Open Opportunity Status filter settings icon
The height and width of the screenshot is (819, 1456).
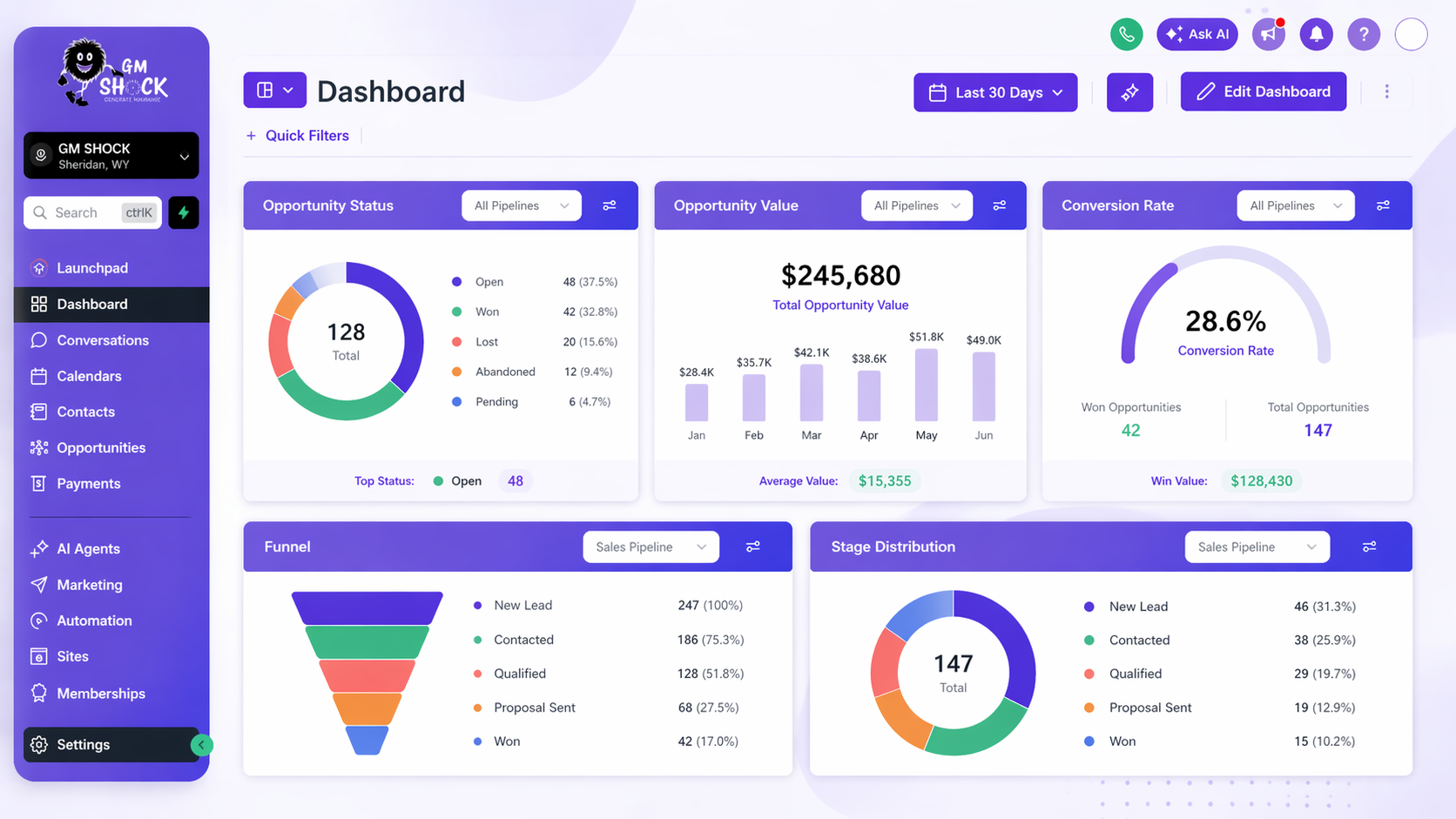click(610, 205)
